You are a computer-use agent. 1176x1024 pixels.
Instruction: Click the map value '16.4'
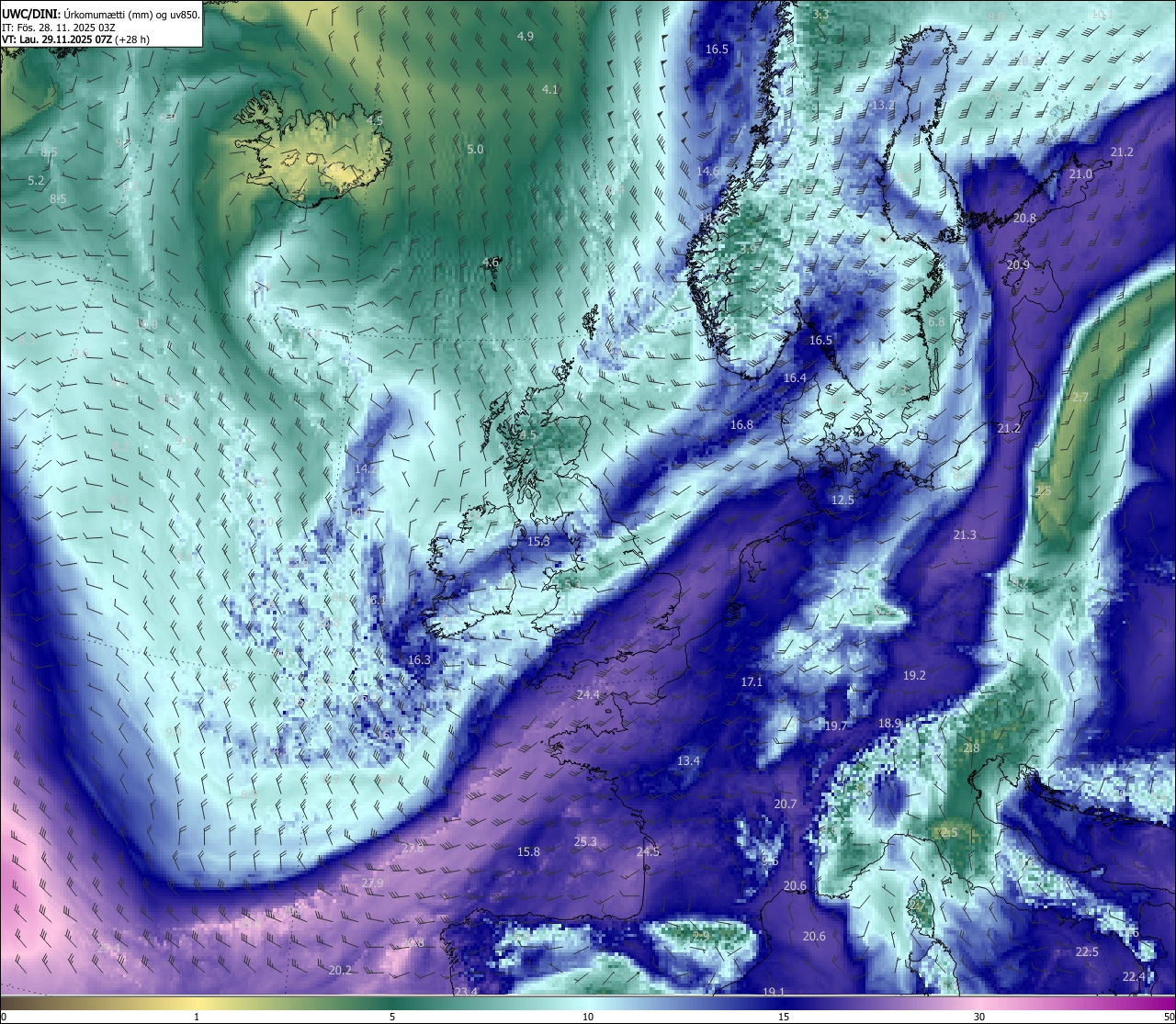coord(796,378)
